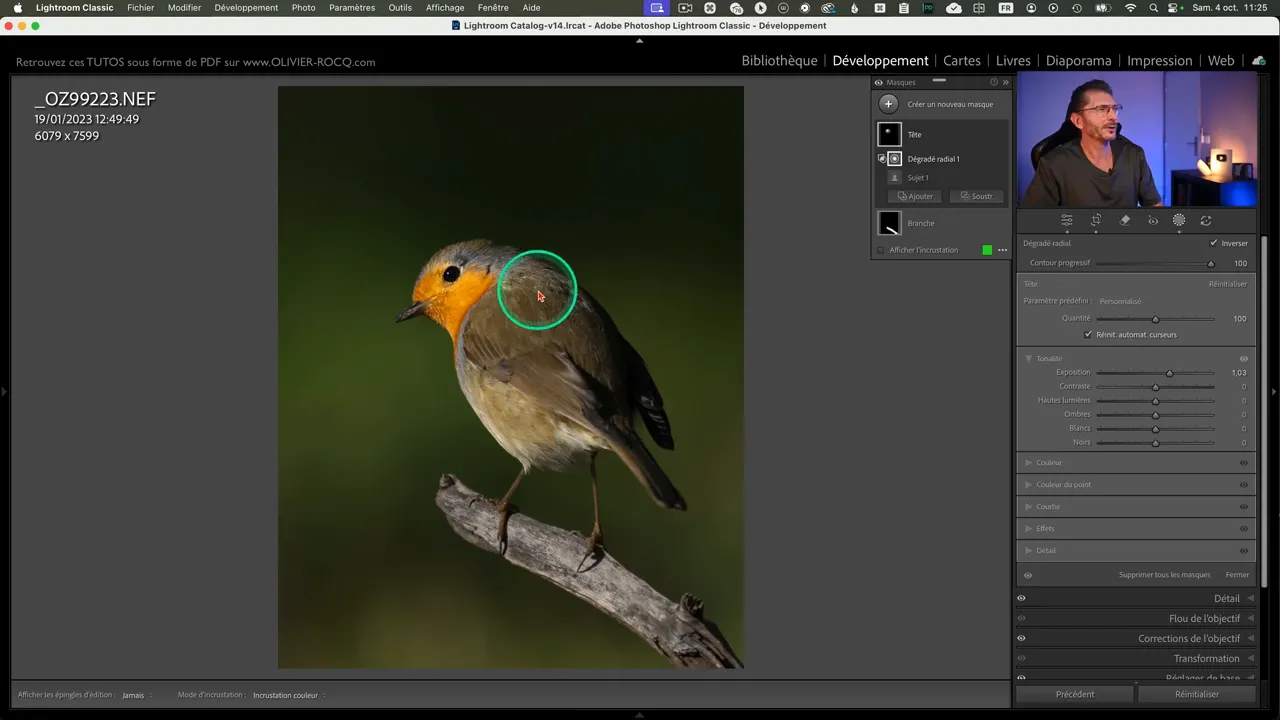Toggle Tonalité section visibility eye
The height and width of the screenshot is (720, 1280).
click(x=1244, y=359)
